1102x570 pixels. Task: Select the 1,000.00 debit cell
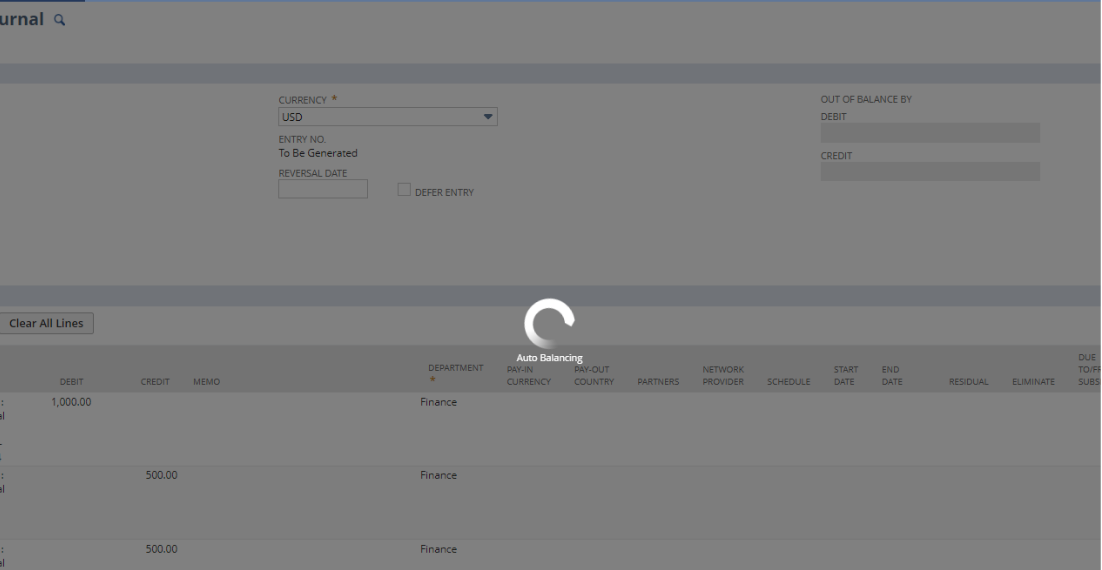pyautogui.click(x=71, y=402)
